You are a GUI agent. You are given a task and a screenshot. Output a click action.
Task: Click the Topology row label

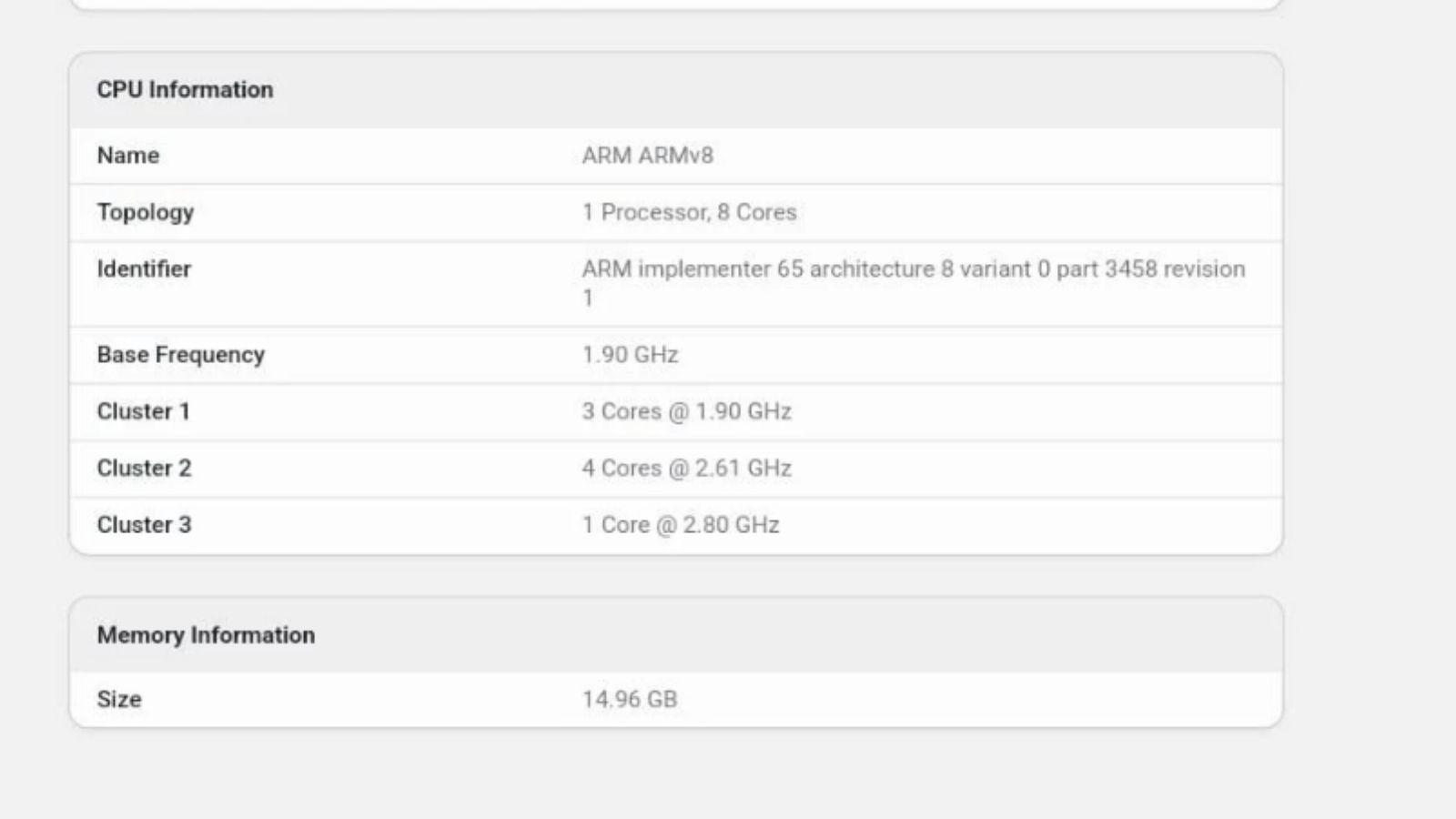pos(145,212)
